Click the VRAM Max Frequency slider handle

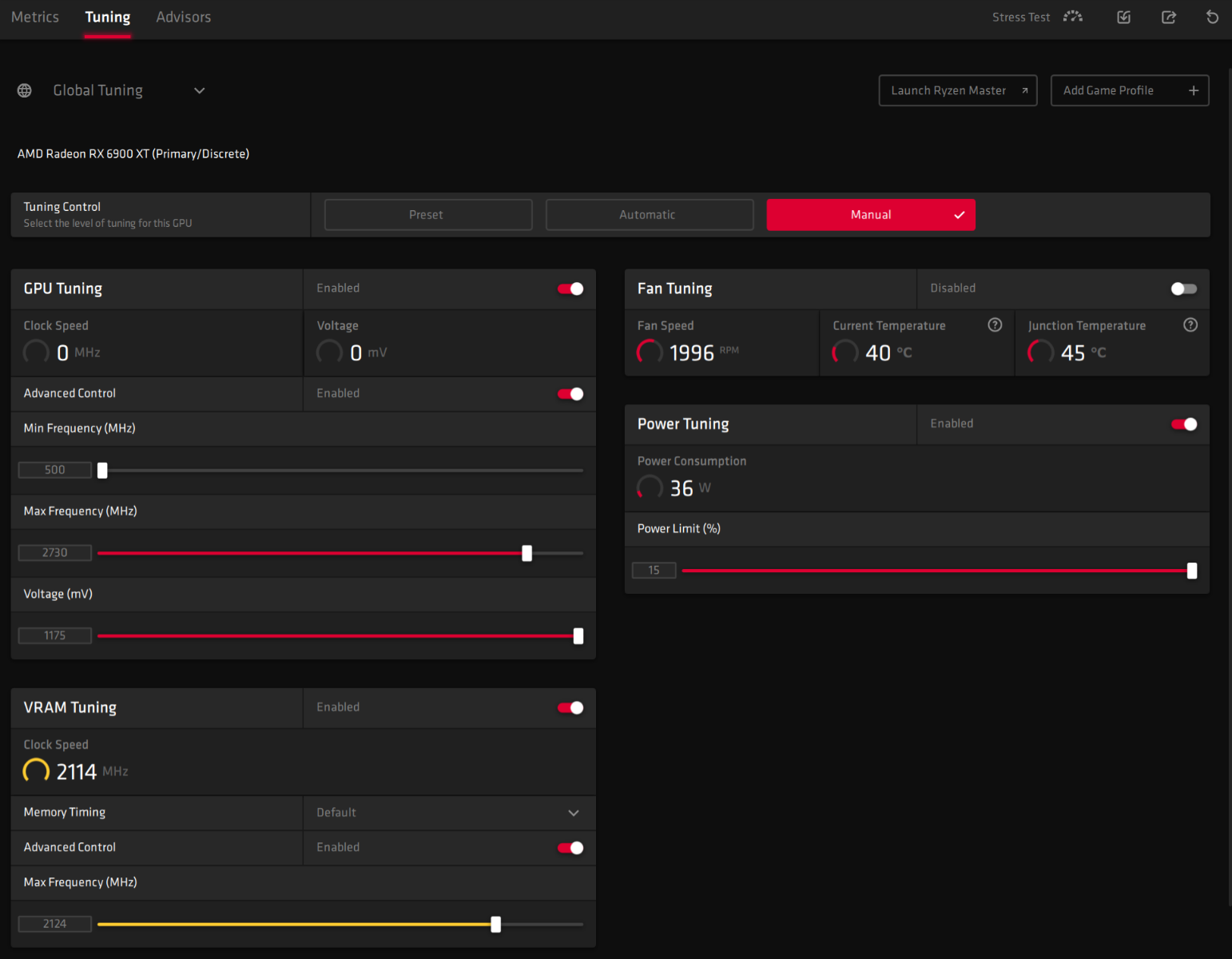click(x=495, y=925)
